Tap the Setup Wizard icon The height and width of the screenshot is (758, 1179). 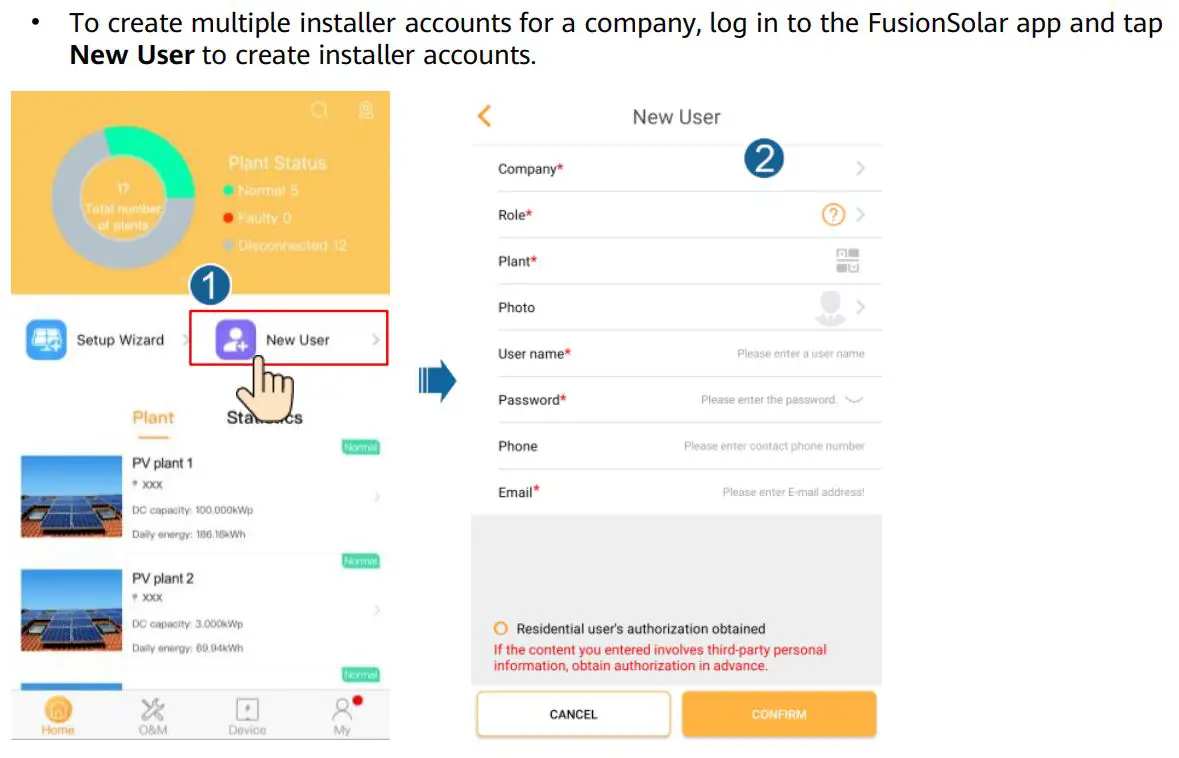click(46, 340)
